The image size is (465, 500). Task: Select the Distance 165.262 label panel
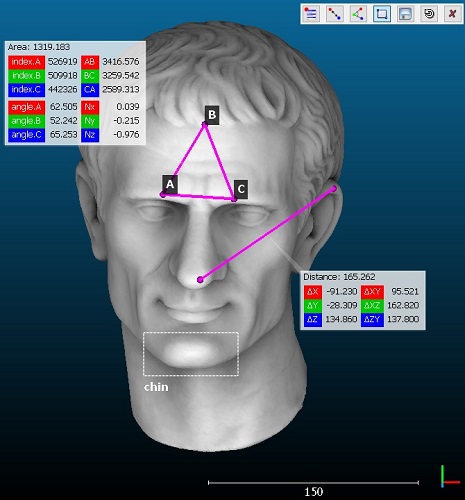click(x=363, y=300)
